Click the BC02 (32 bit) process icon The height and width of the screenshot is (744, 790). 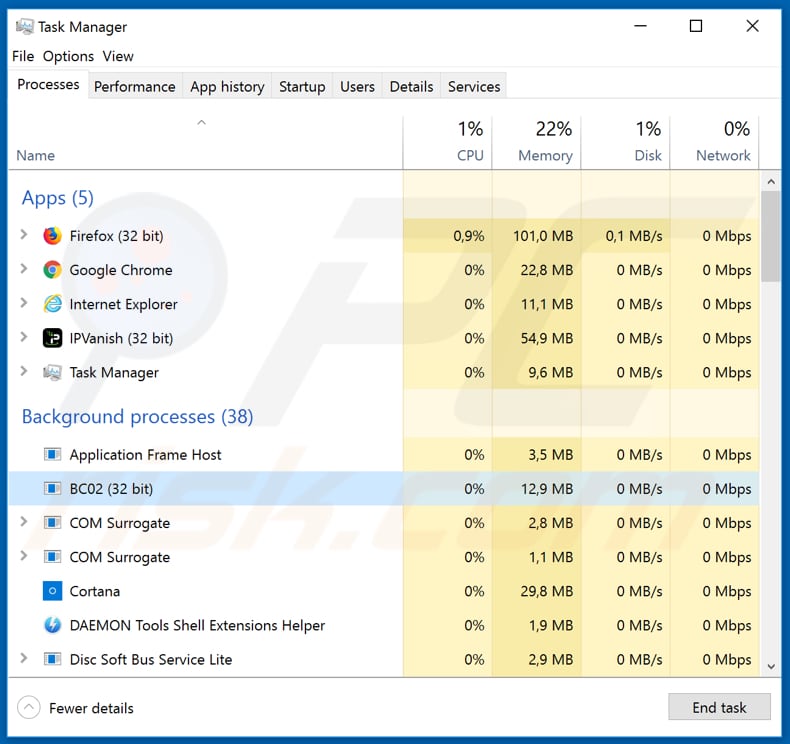click(52, 489)
